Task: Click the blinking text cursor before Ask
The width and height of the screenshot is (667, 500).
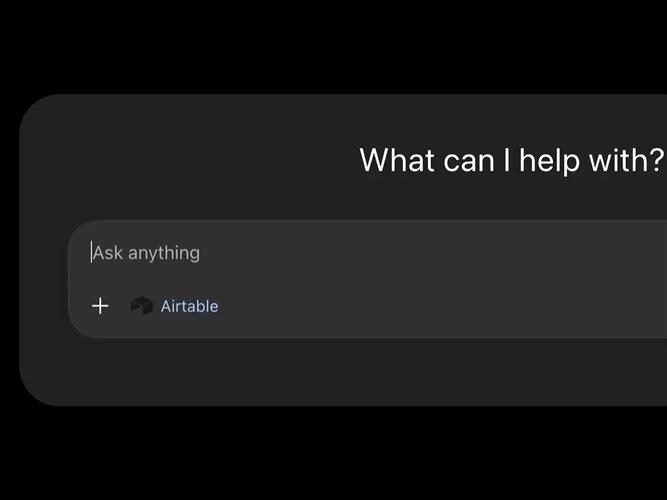Action: (91, 252)
